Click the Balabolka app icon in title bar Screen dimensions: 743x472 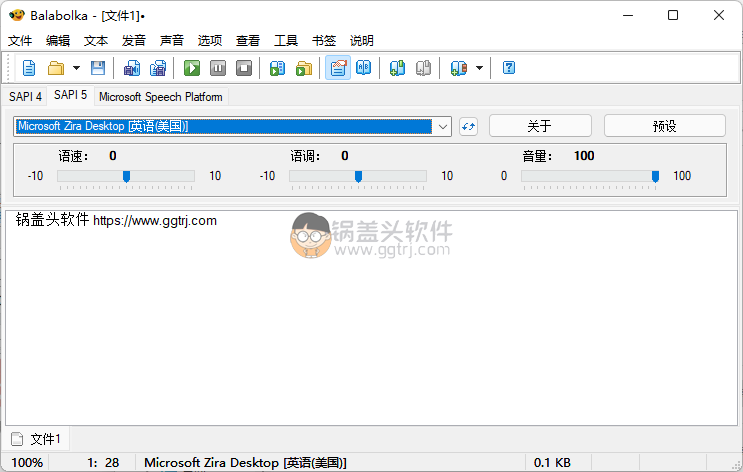click(17, 15)
